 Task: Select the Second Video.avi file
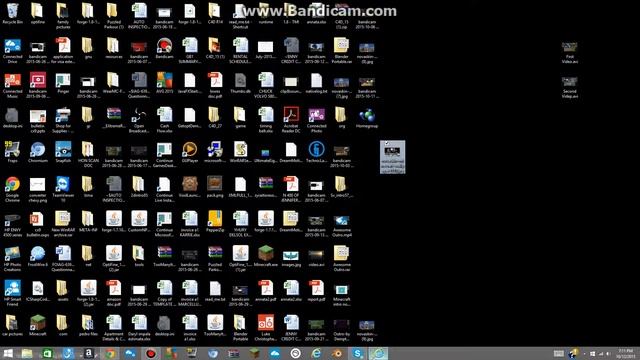(569, 87)
